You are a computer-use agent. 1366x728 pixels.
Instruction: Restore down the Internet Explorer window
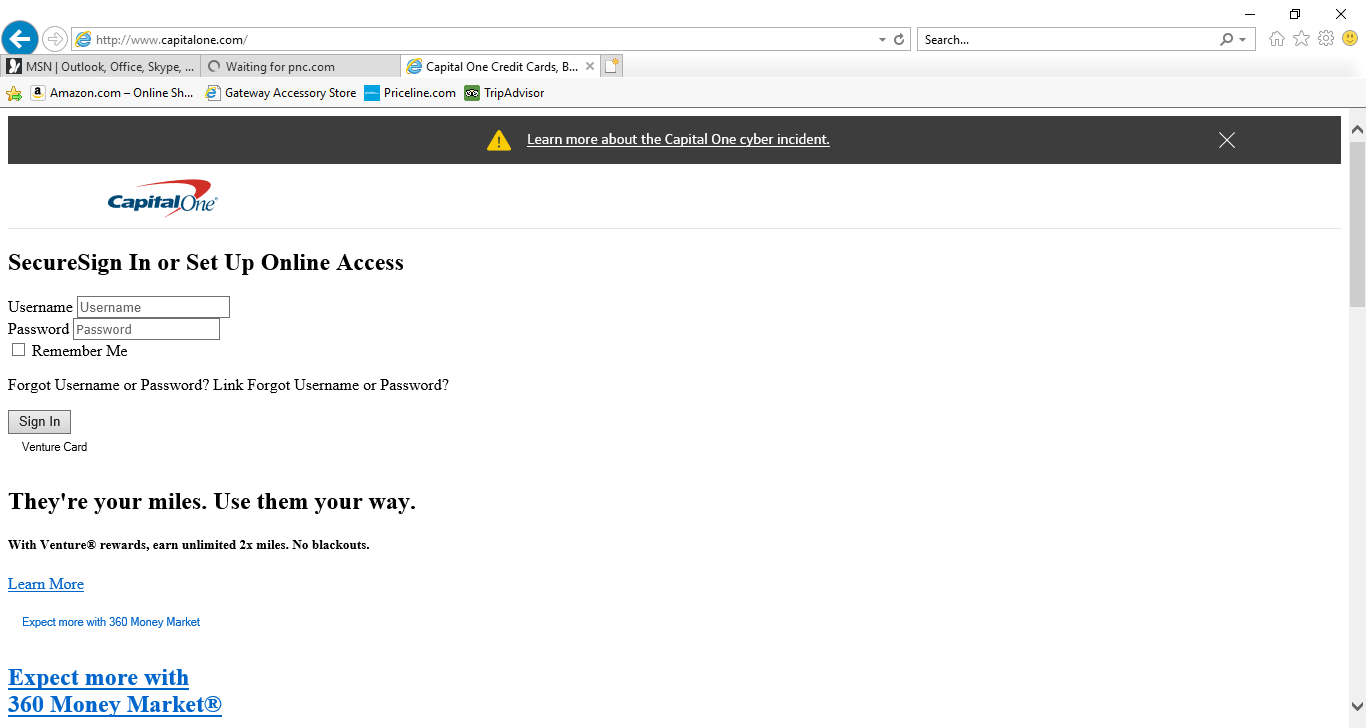(1295, 14)
